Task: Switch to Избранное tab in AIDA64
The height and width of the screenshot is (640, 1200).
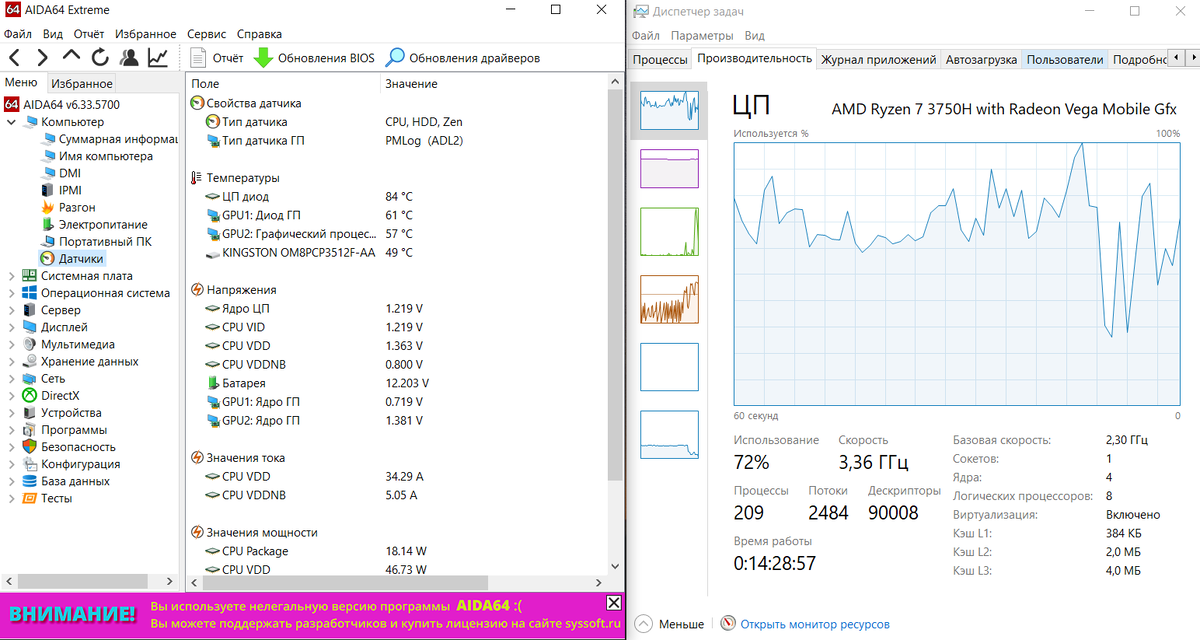Action: pyautogui.click(x=82, y=84)
